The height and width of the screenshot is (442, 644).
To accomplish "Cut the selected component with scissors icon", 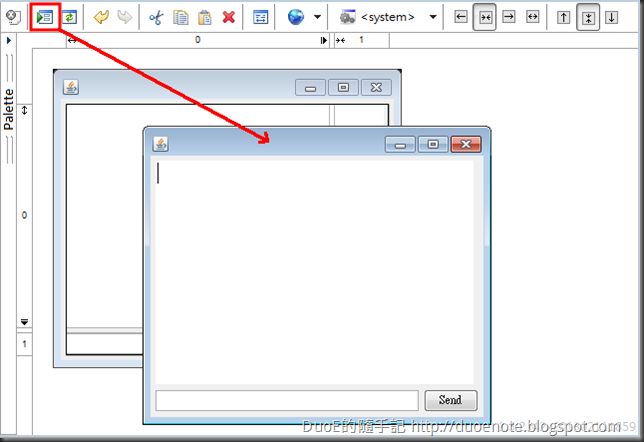I will pyautogui.click(x=156, y=17).
